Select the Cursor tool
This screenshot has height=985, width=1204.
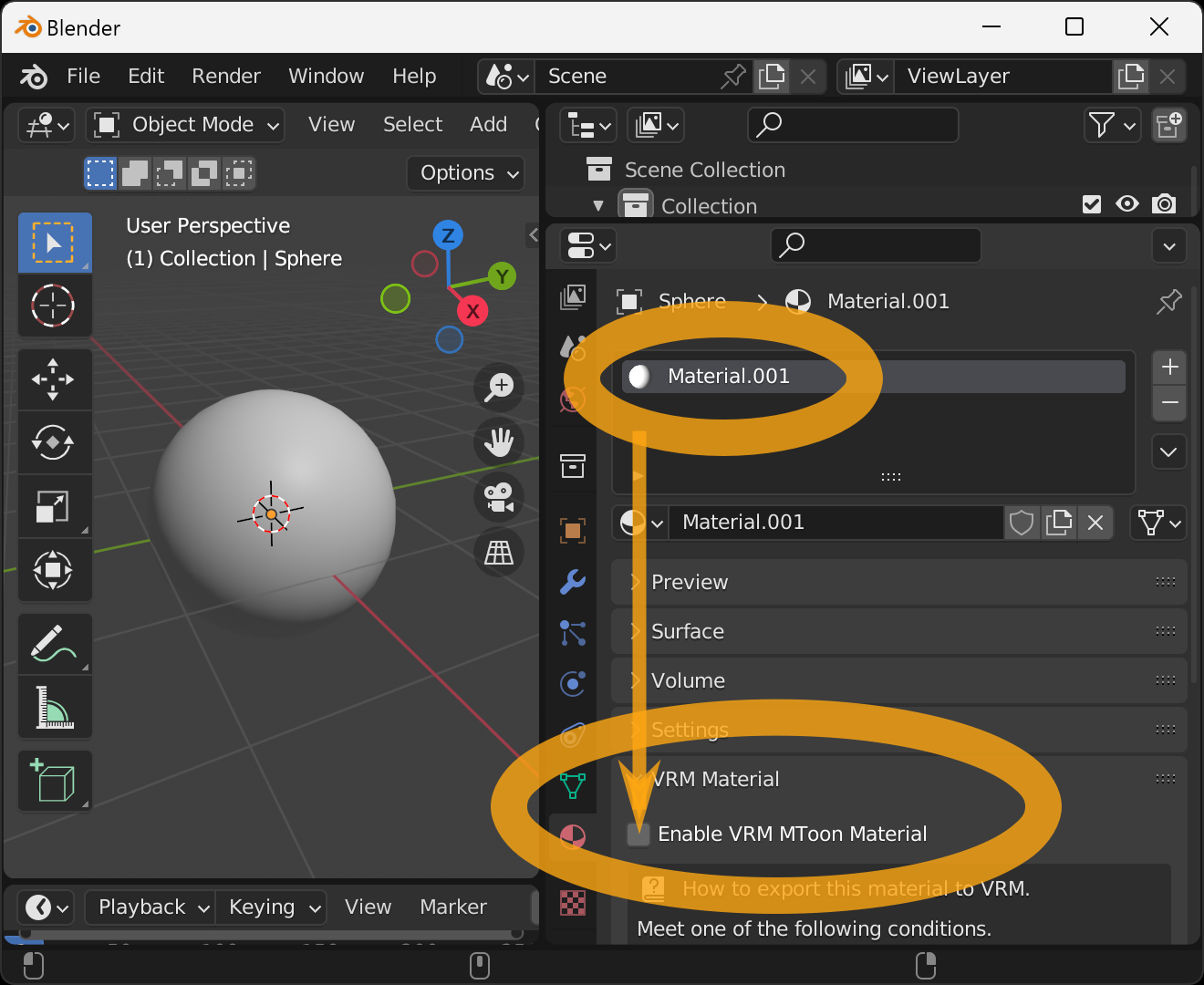click(54, 306)
